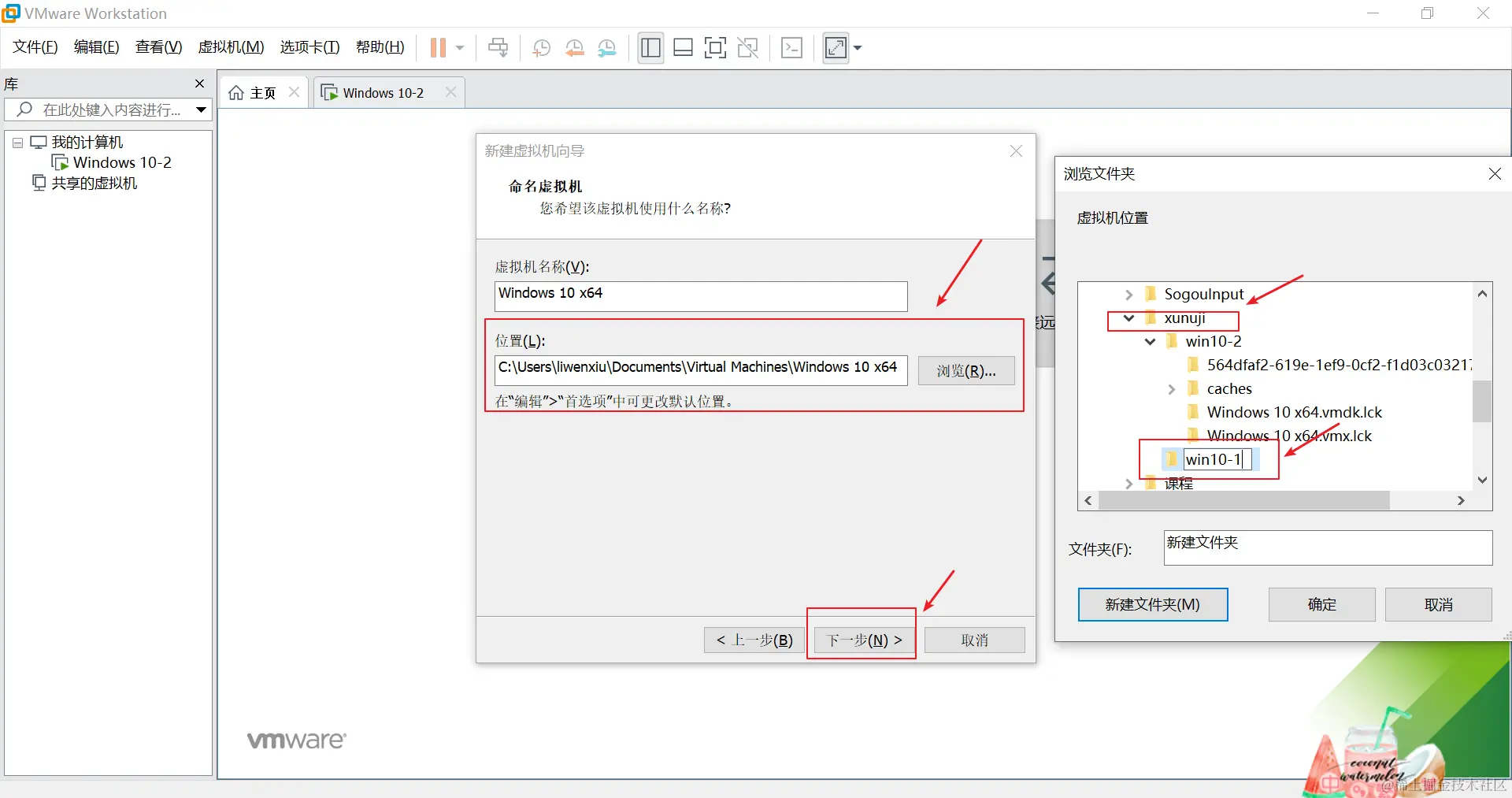Image resolution: width=1512 pixels, height=798 pixels.
Task: Select 我的计算机 in the library tree
Action: pyautogui.click(x=87, y=143)
